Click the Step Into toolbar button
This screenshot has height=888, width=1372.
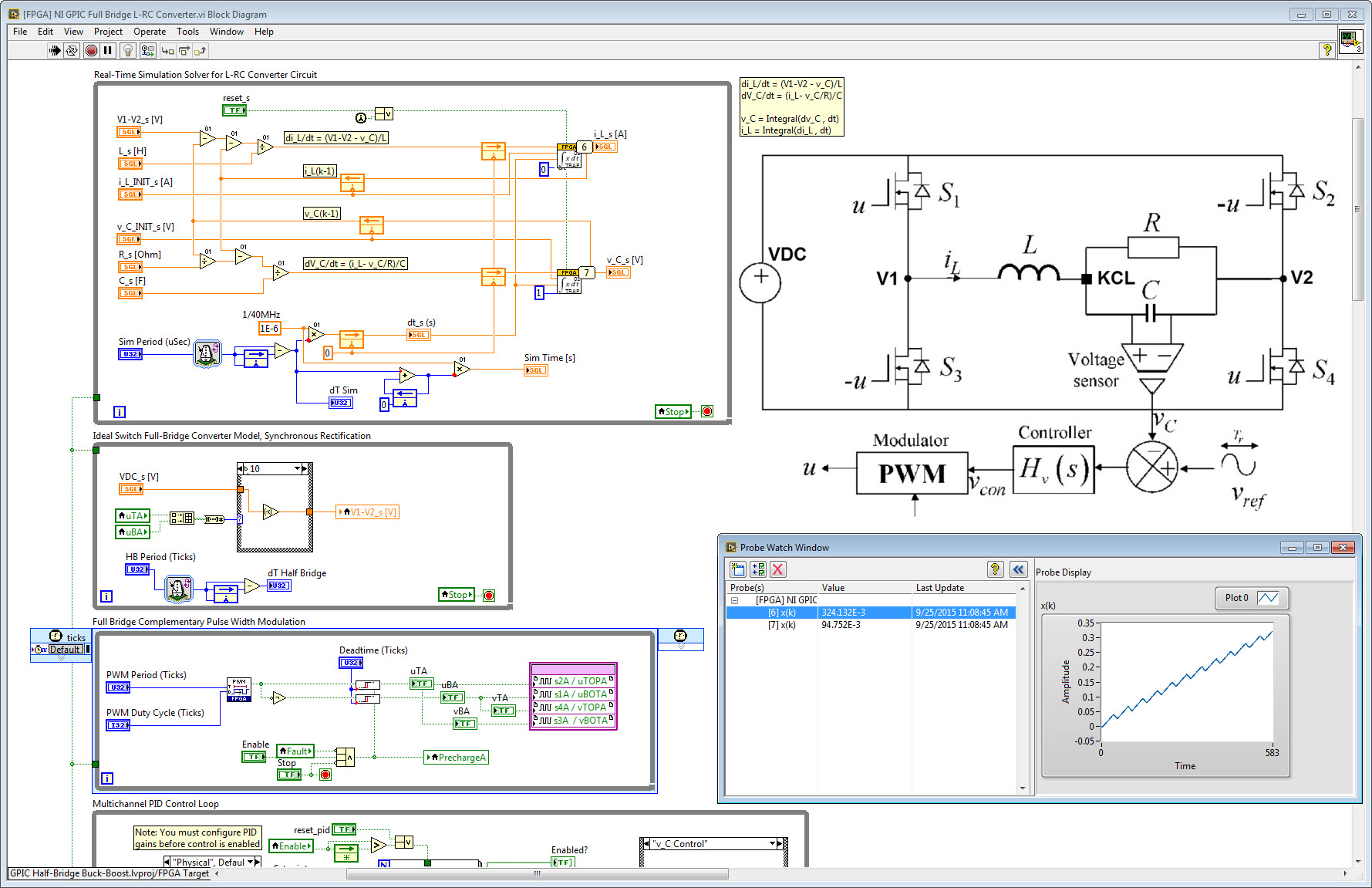[167, 51]
